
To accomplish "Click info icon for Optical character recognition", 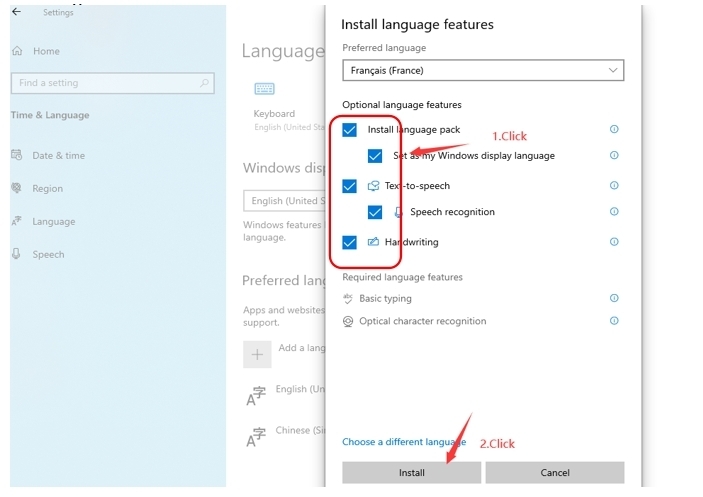I will point(614,321).
